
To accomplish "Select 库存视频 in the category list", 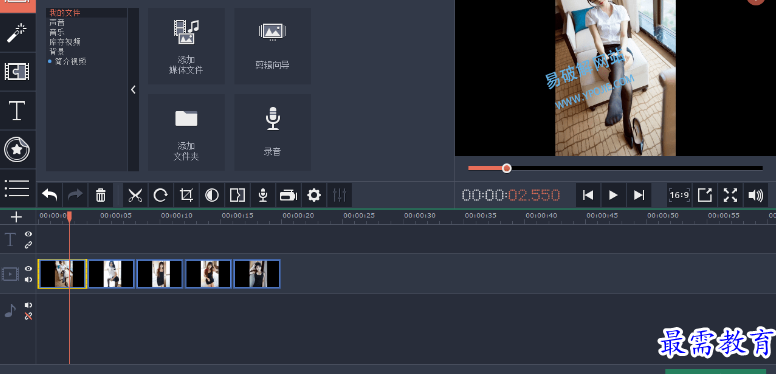I will (65, 42).
